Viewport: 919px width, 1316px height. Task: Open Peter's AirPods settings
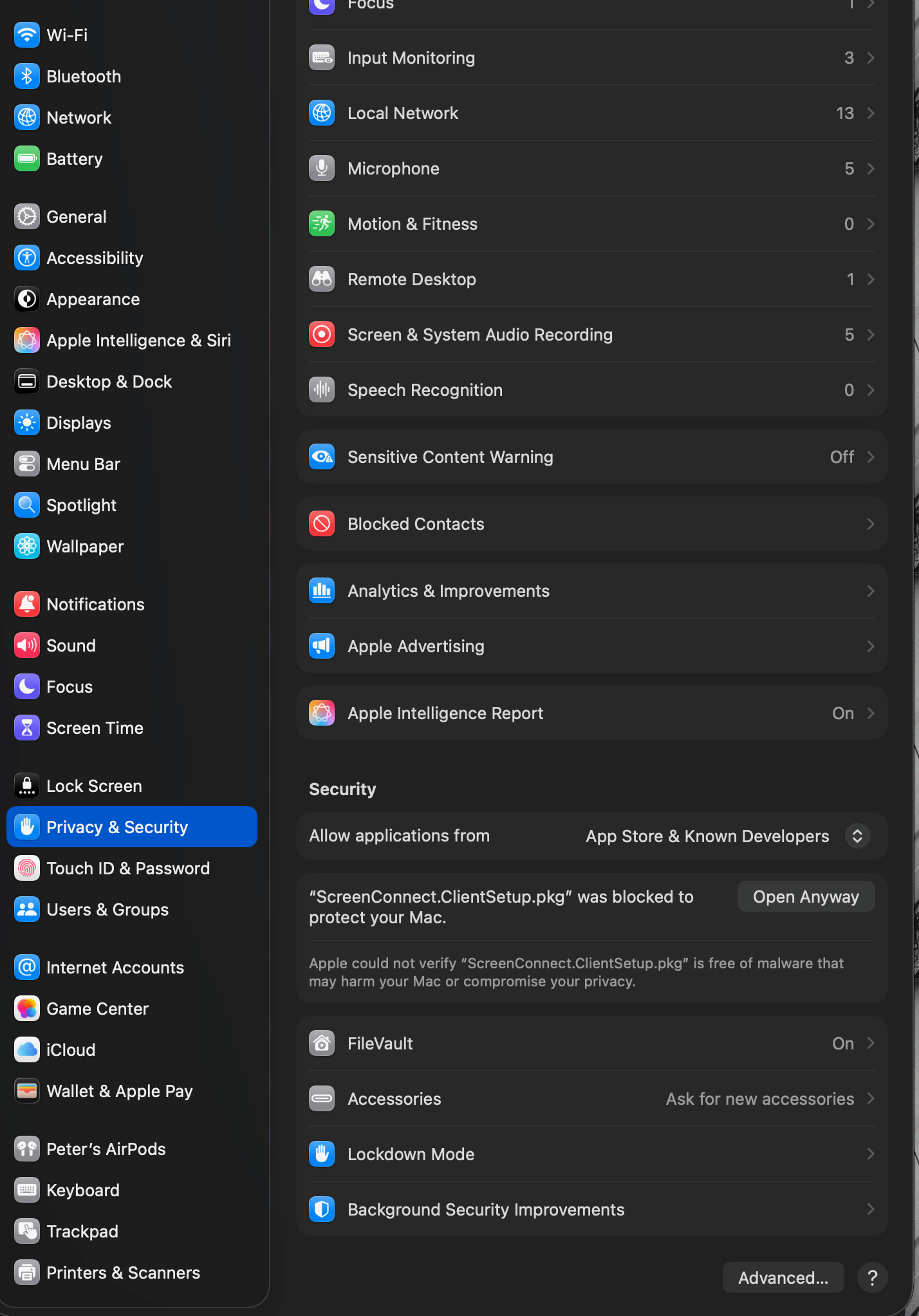(132, 1149)
